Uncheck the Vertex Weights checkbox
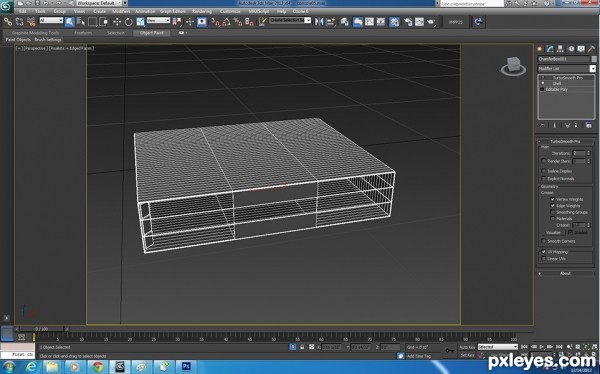This screenshot has height=374, width=600. pos(552,199)
